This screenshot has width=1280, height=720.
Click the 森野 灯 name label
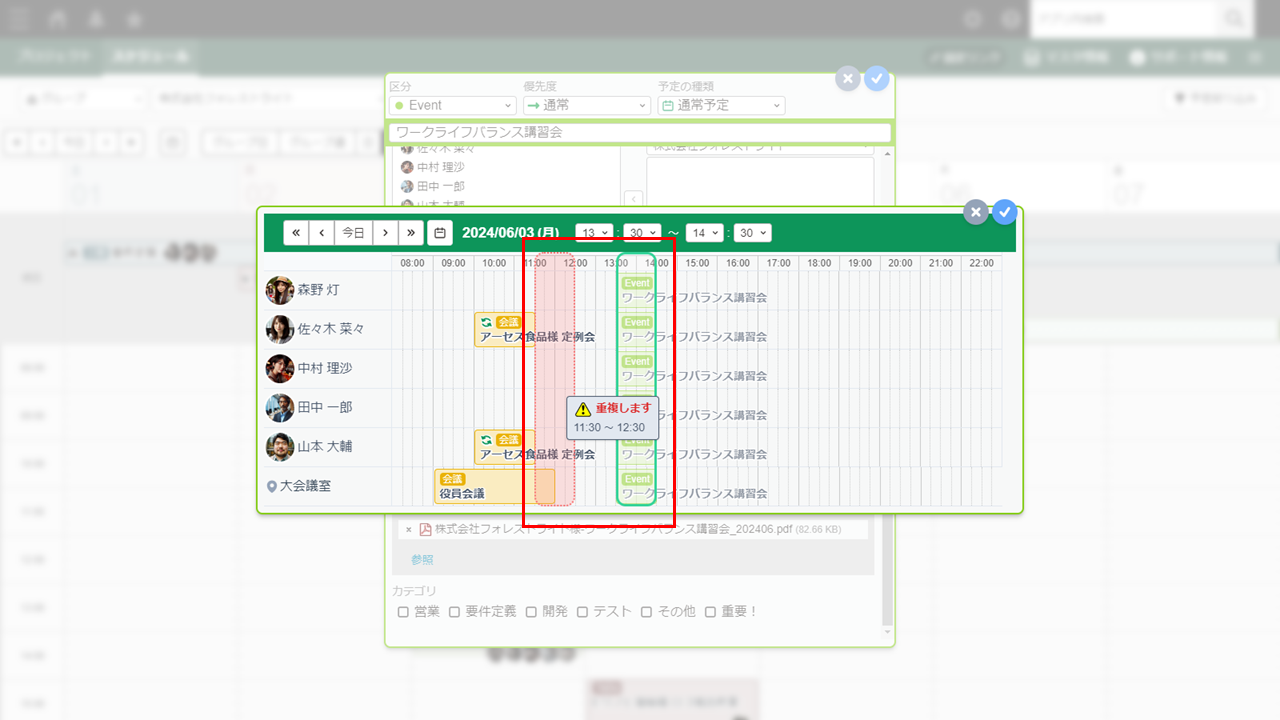pos(318,290)
